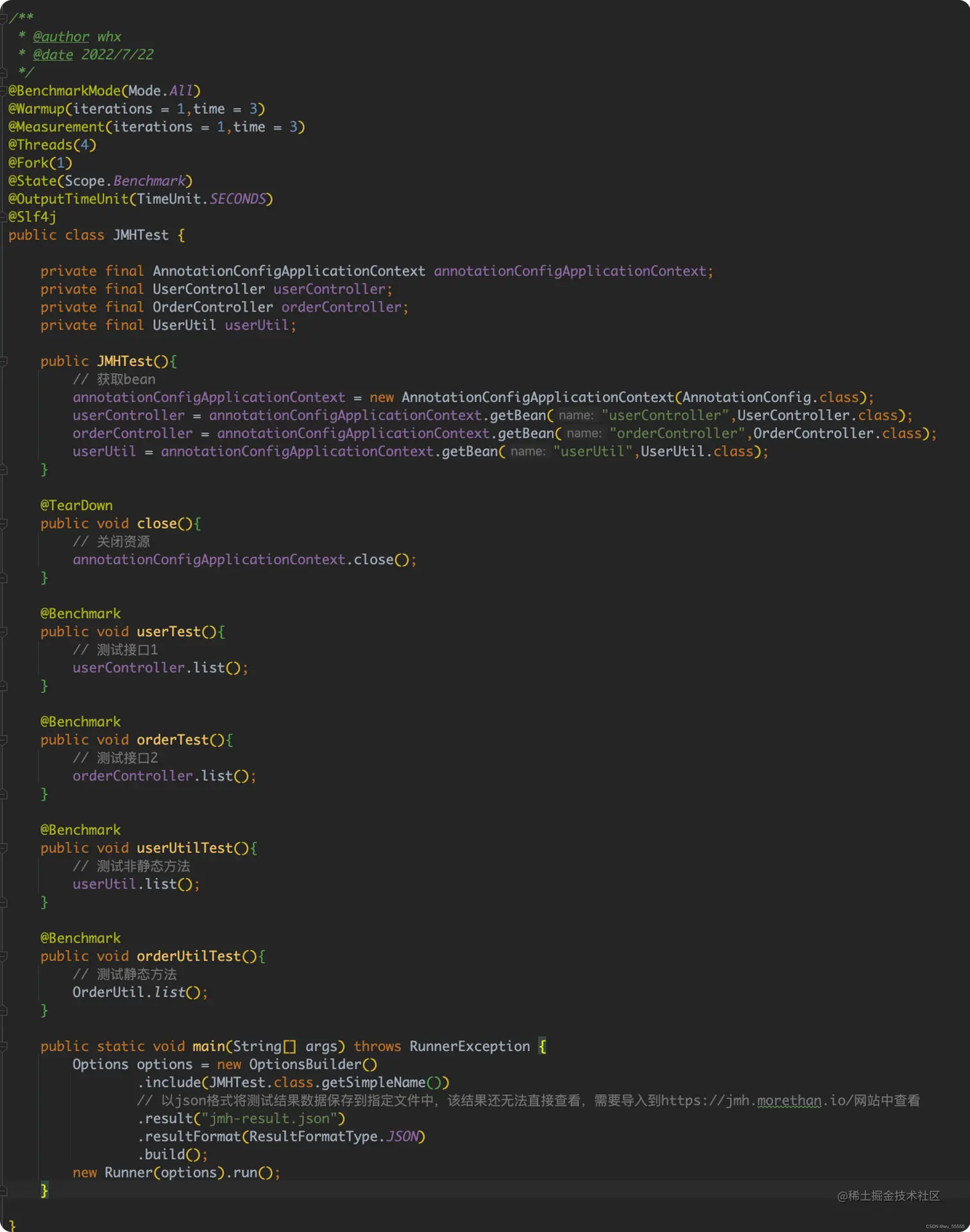This screenshot has width=970, height=1232.
Task: Collapse the userUtilTest() method fold marker
Action: click(x=3, y=848)
